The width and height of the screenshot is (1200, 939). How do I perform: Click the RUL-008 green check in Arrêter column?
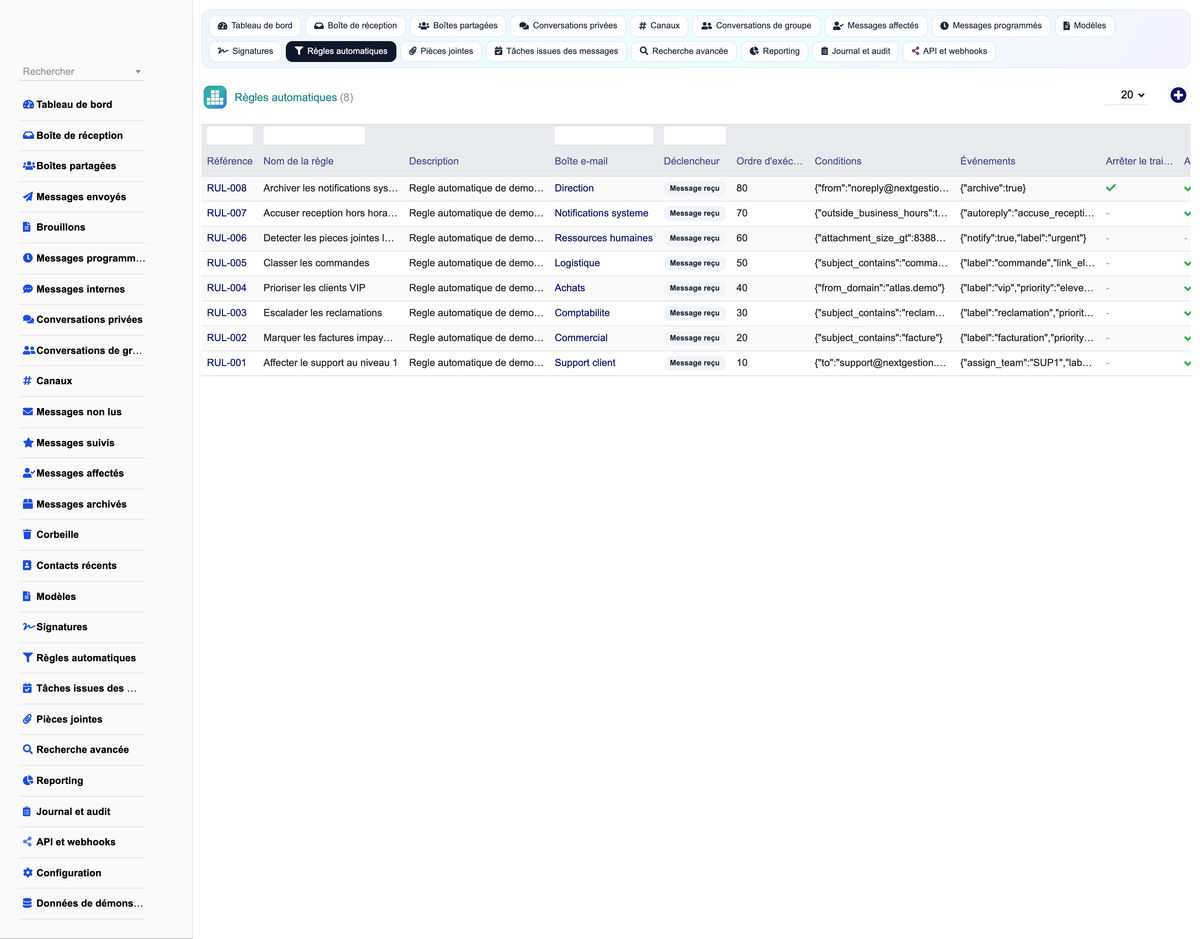click(1111, 188)
